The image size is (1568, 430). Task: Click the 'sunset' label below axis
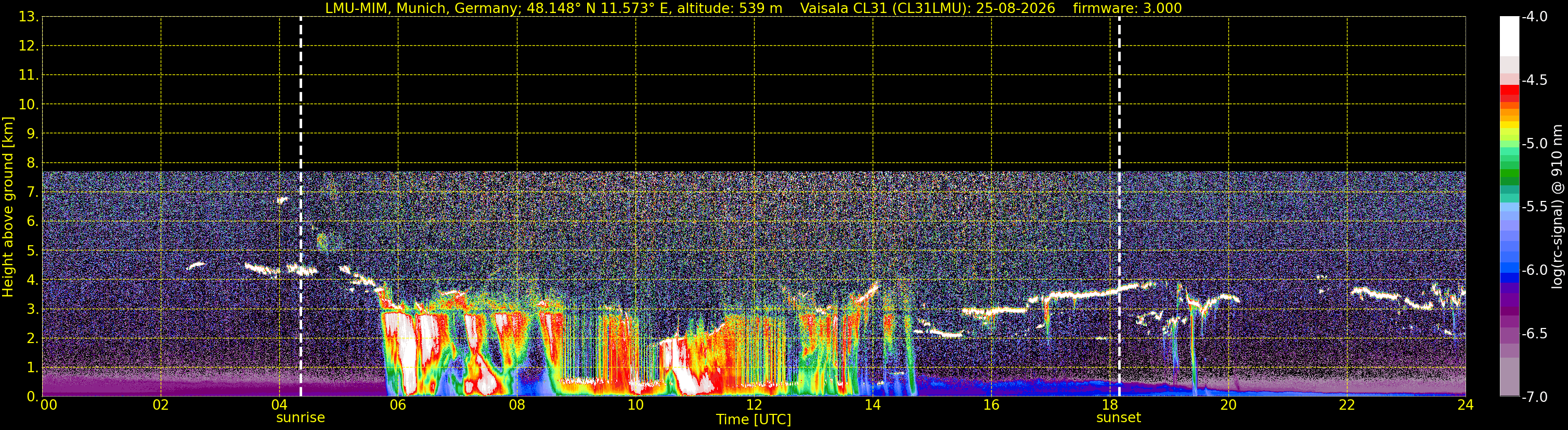(1118, 418)
